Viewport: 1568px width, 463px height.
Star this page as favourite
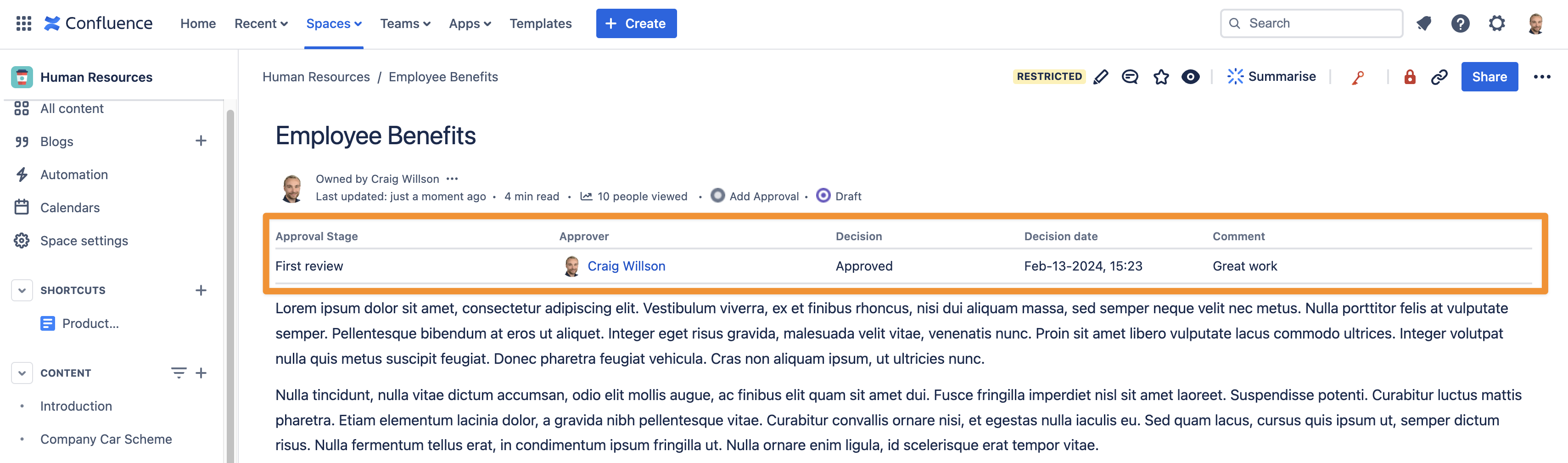[1161, 77]
